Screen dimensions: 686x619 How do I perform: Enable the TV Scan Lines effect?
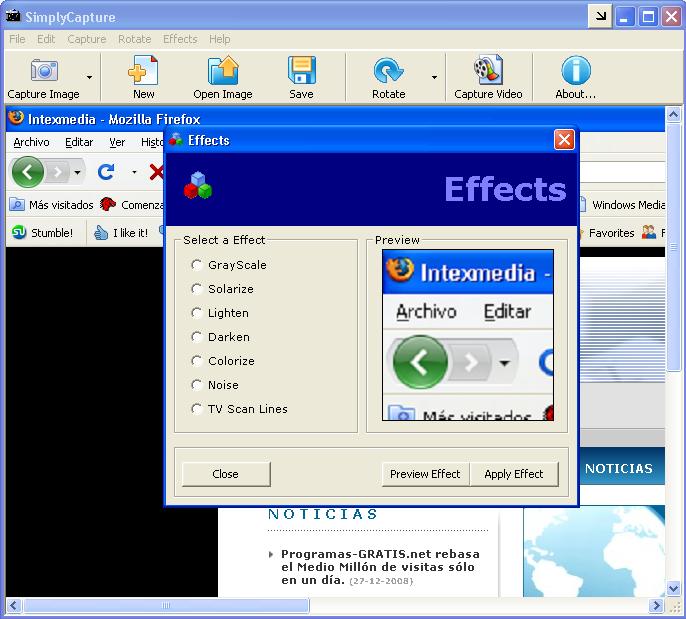[197, 409]
